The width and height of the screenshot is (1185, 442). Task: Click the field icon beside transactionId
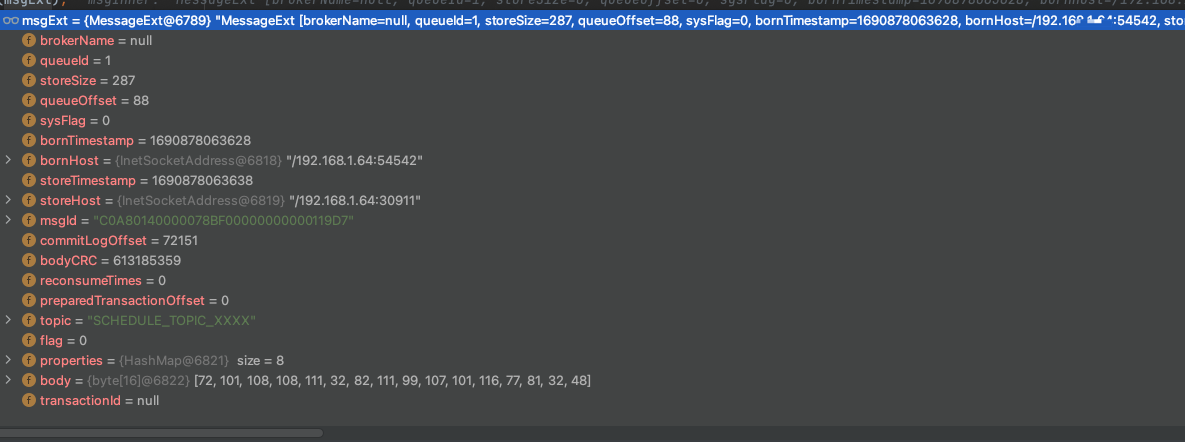point(29,400)
